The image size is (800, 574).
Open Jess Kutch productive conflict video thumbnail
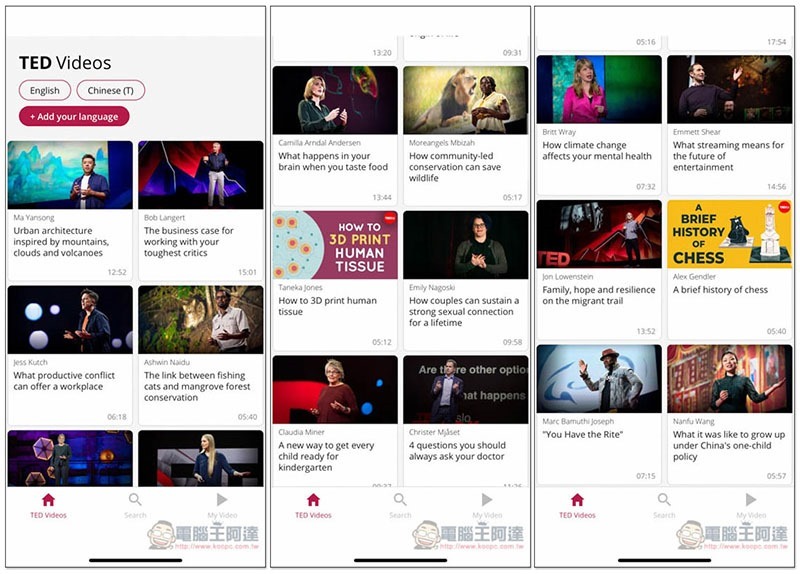click(x=70, y=320)
